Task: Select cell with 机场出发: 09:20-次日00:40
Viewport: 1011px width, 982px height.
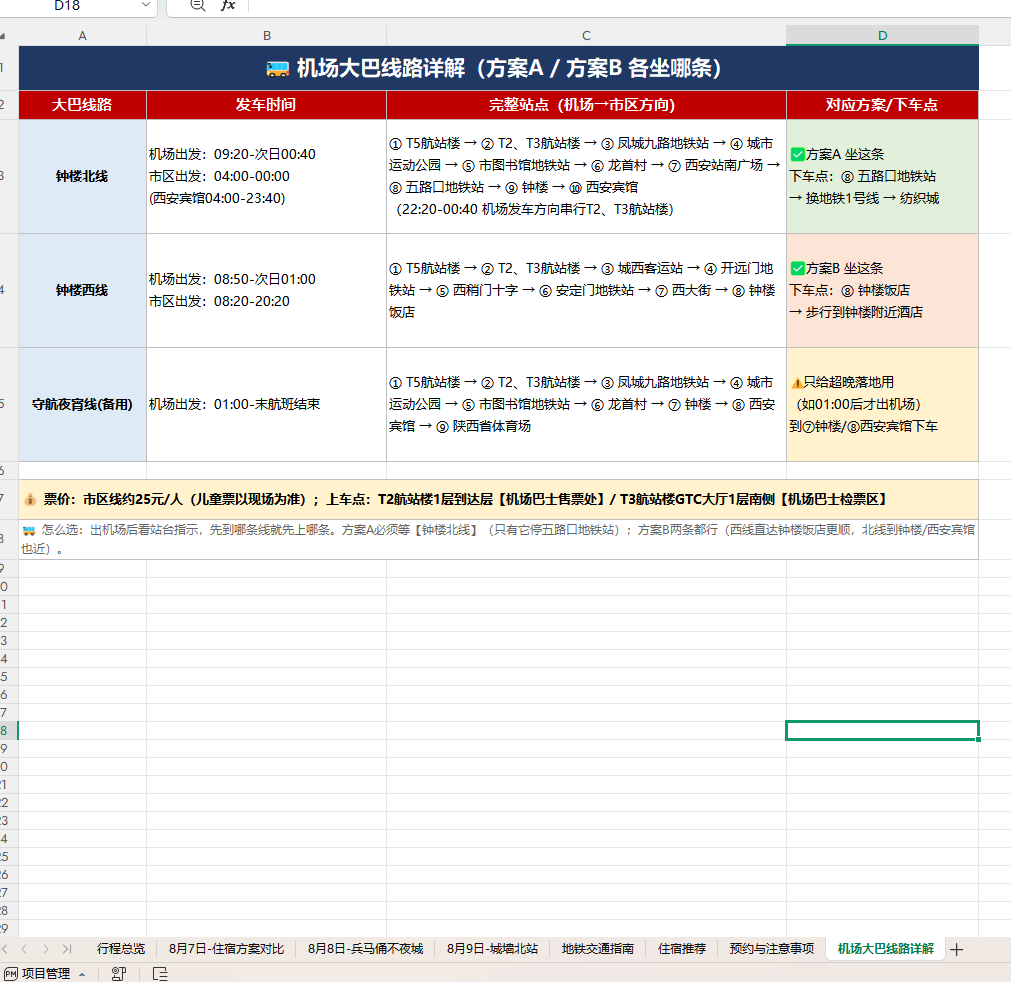Action: 266,176
